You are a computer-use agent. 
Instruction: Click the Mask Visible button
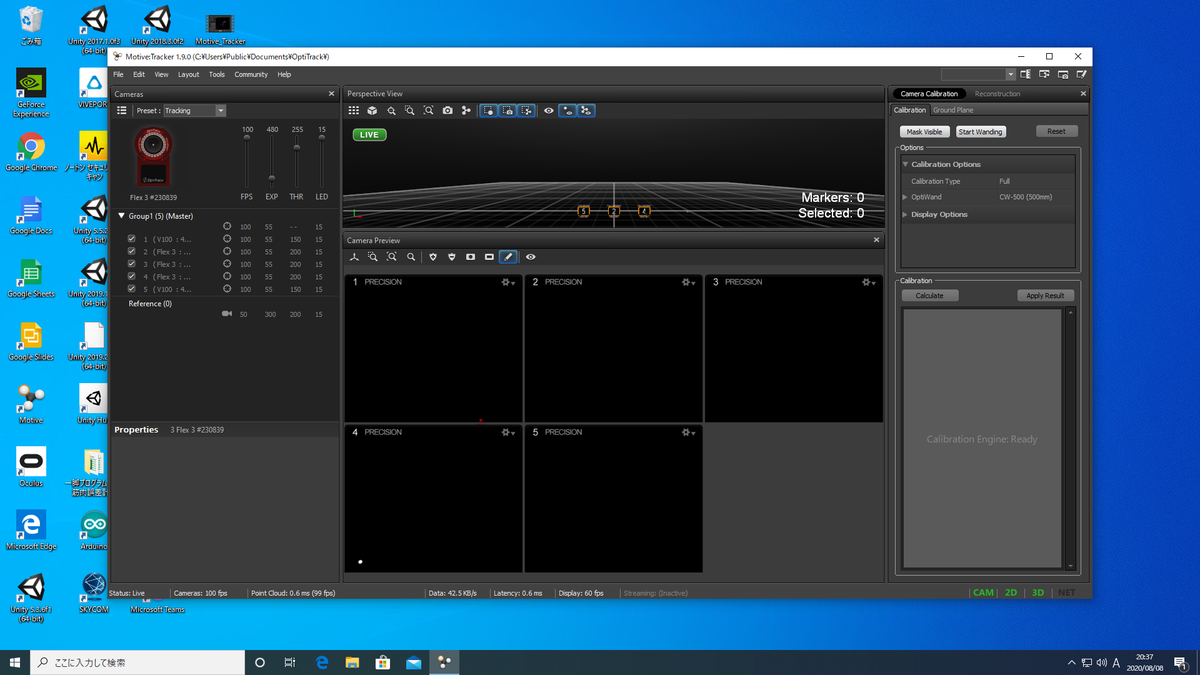click(924, 132)
